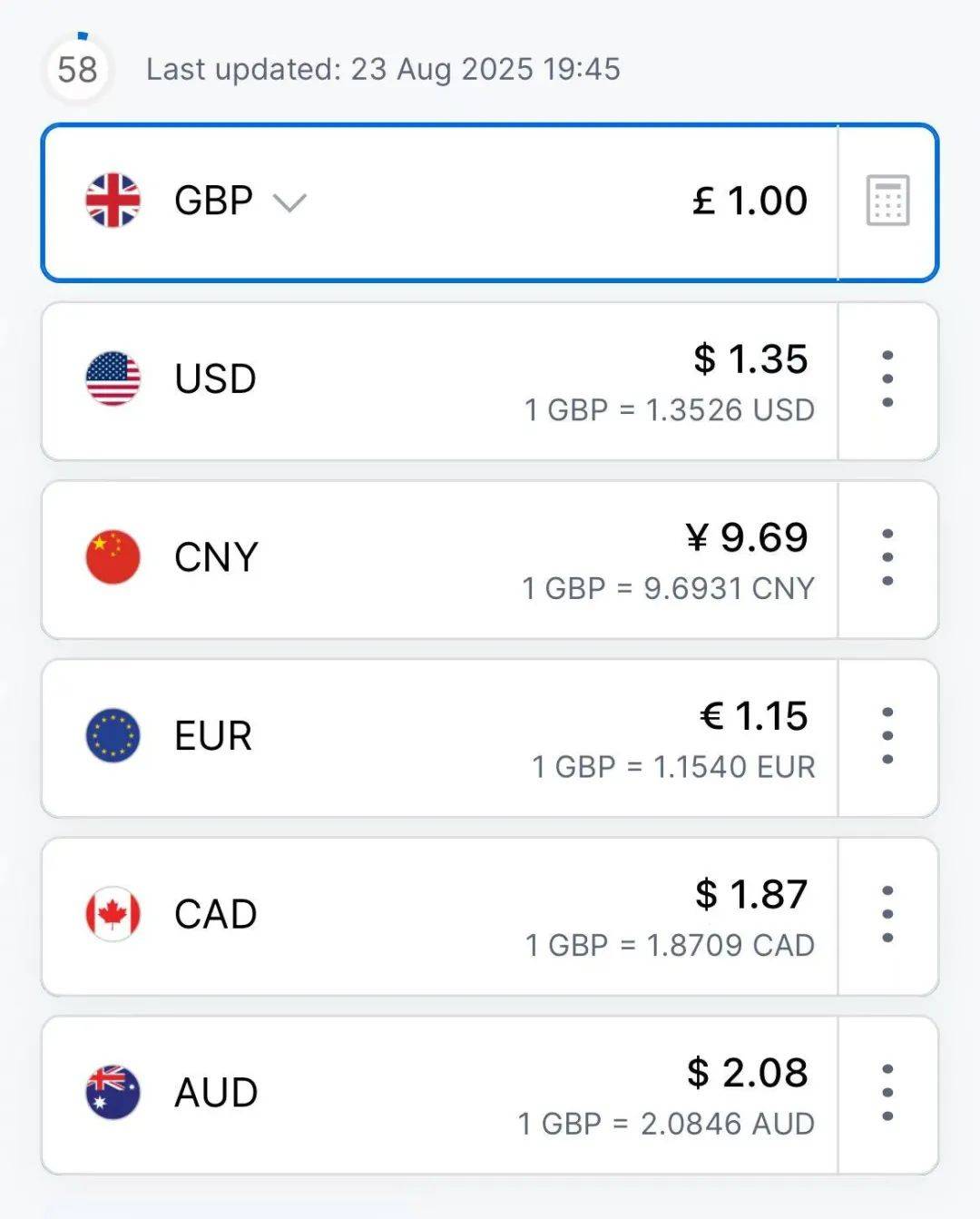Click the China flag icon
Screen dimensions: 980x1219
[113, 557]
